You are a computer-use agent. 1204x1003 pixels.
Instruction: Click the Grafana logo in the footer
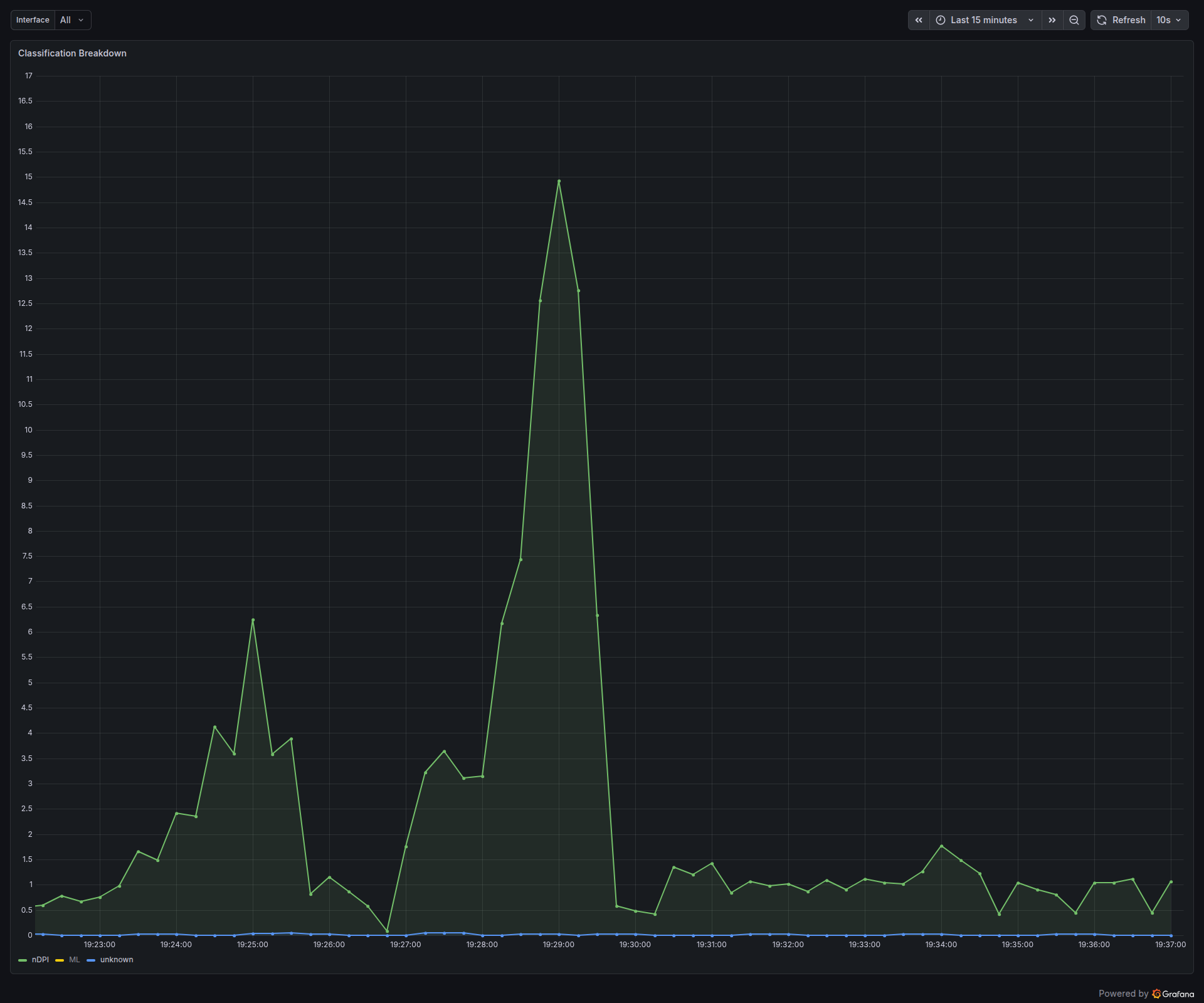[x=1156, y=994]
